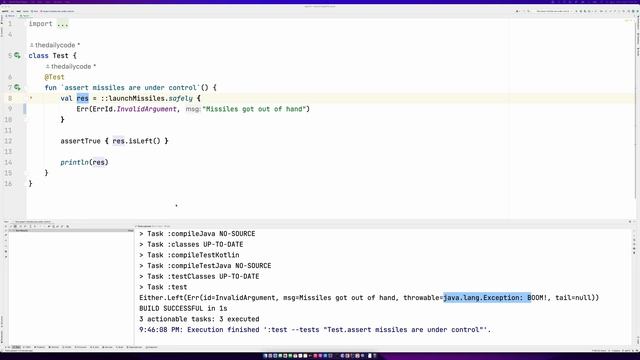Image resolution: width=640 pixels, height=360 pixels.
Task: Click Either.Left at start of output line
Action: click(161, 298)
